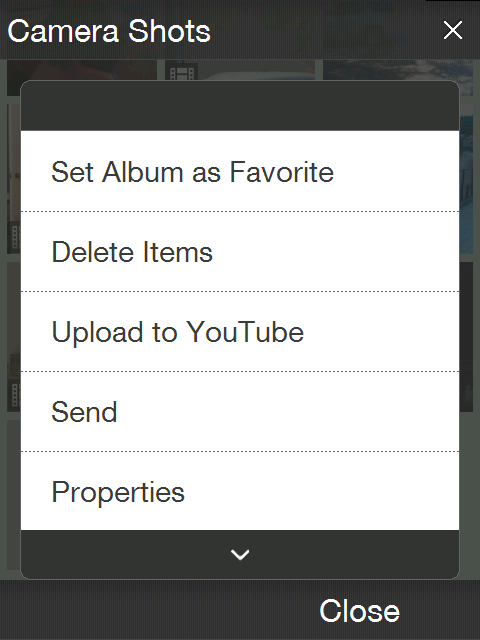Select the partially hidden thumbnail beside Delete Items

(13, 179)
